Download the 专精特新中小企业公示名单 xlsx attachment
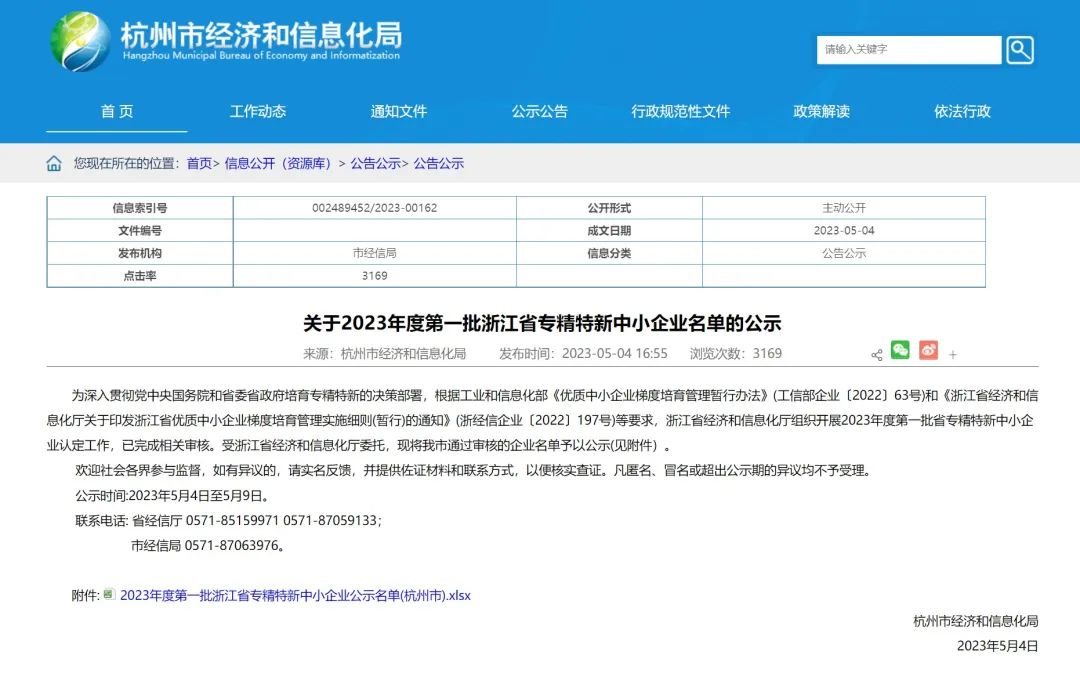 [x=295, y=595]
